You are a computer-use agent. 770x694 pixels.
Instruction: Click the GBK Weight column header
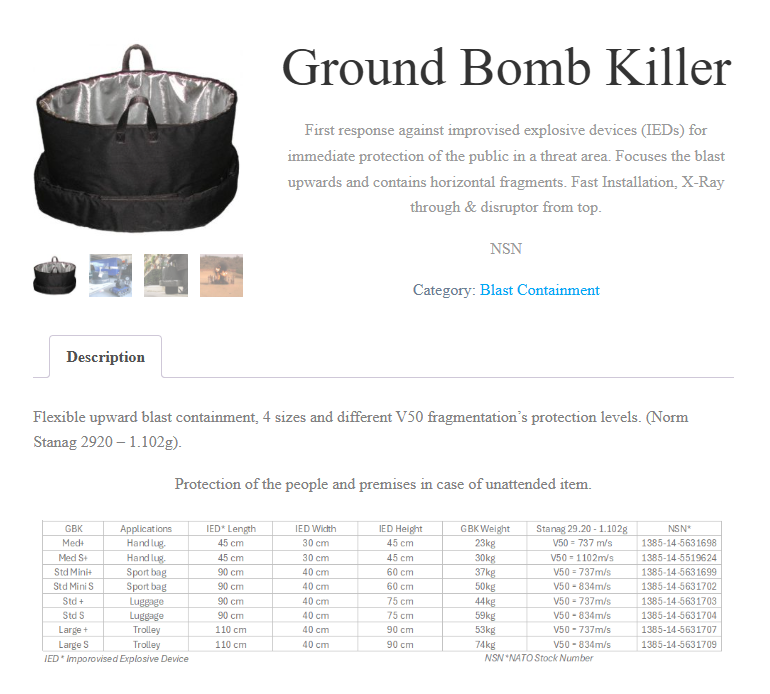[485, 528]
